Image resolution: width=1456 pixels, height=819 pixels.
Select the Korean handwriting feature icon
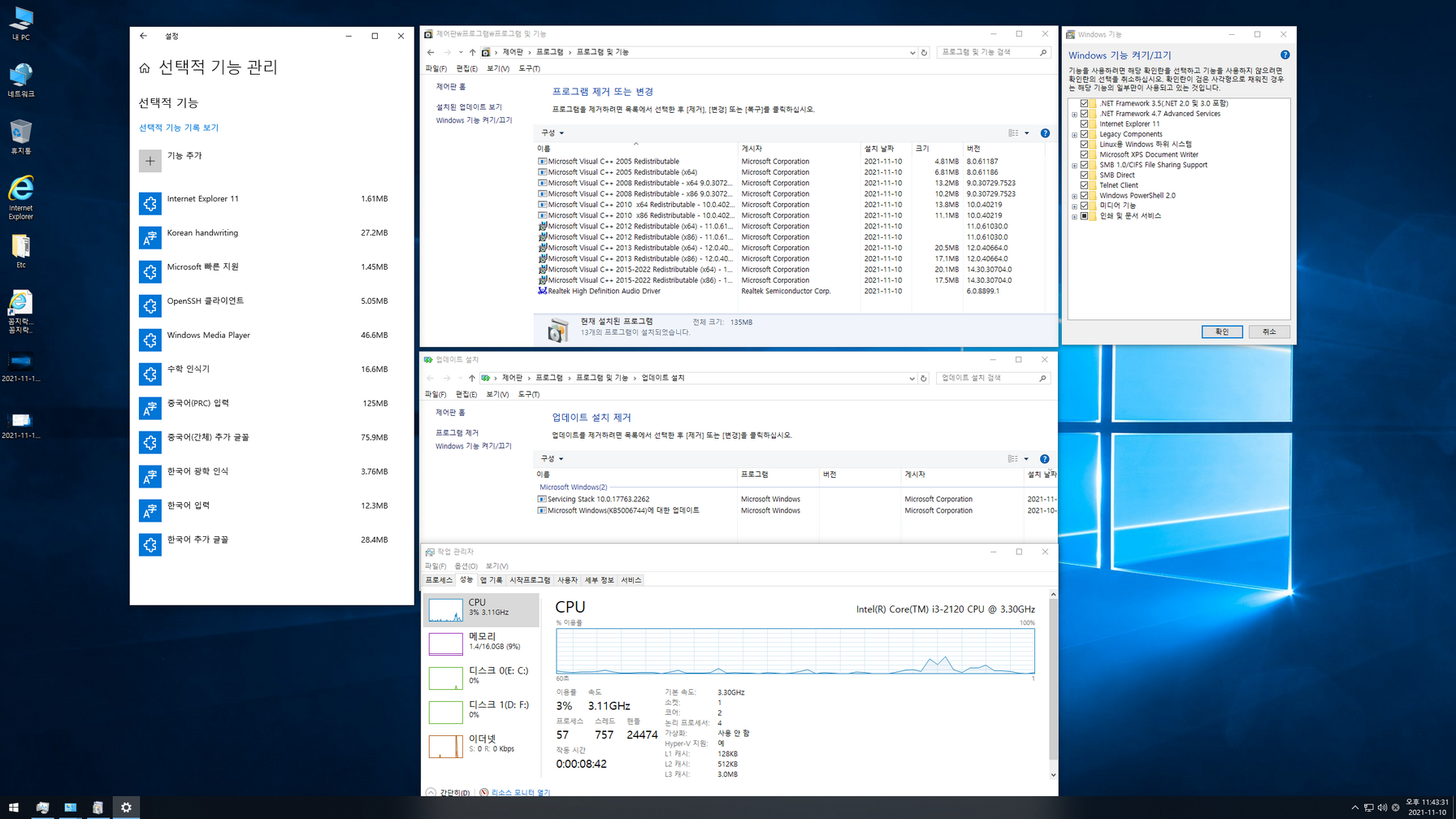coord(150,237)
